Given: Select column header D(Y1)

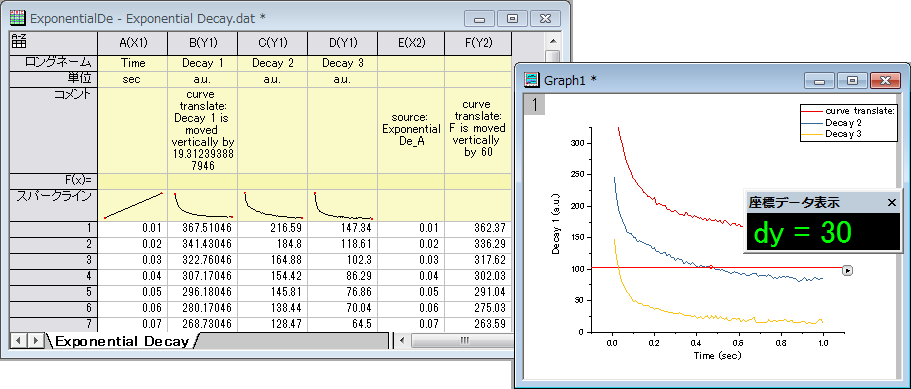Looking at the screenshot, I should tap(343, 43).
